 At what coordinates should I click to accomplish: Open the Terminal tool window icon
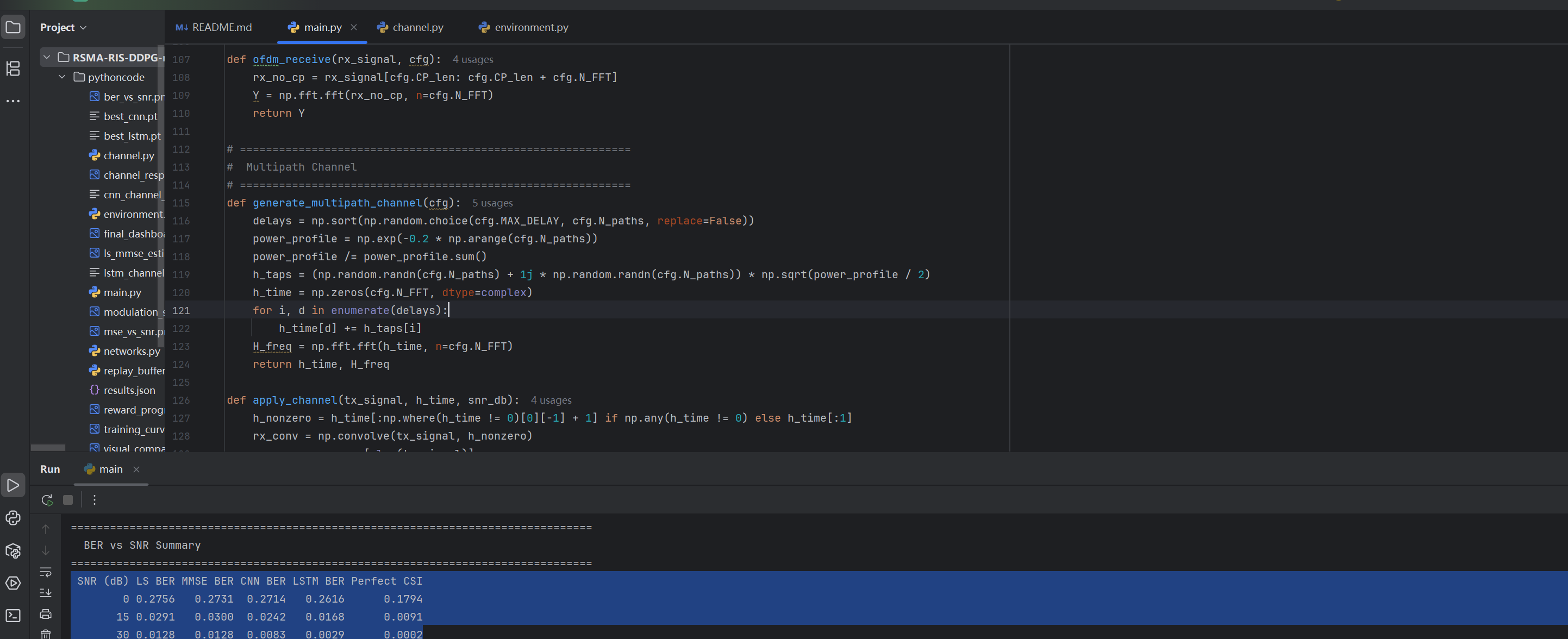13,615
